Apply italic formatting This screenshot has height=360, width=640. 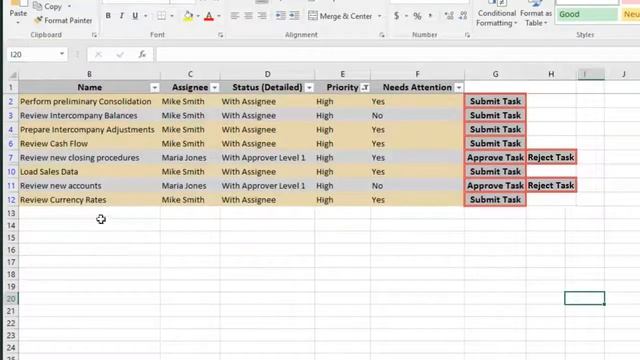click(121, 16)
